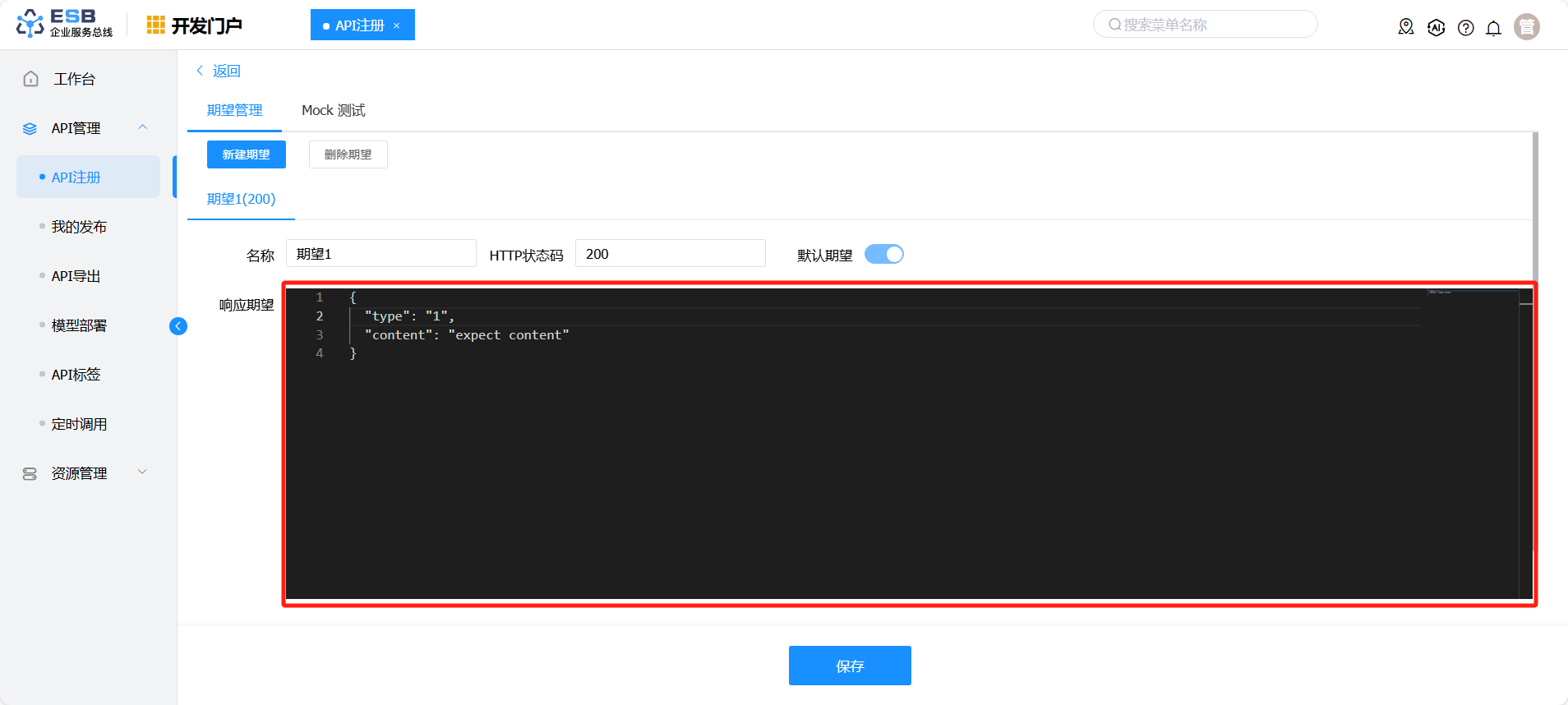Switch to the Mock 测试 tab
Viewport: 1568px width, 705px height.
pyautogui.click(x=333, y=110)
